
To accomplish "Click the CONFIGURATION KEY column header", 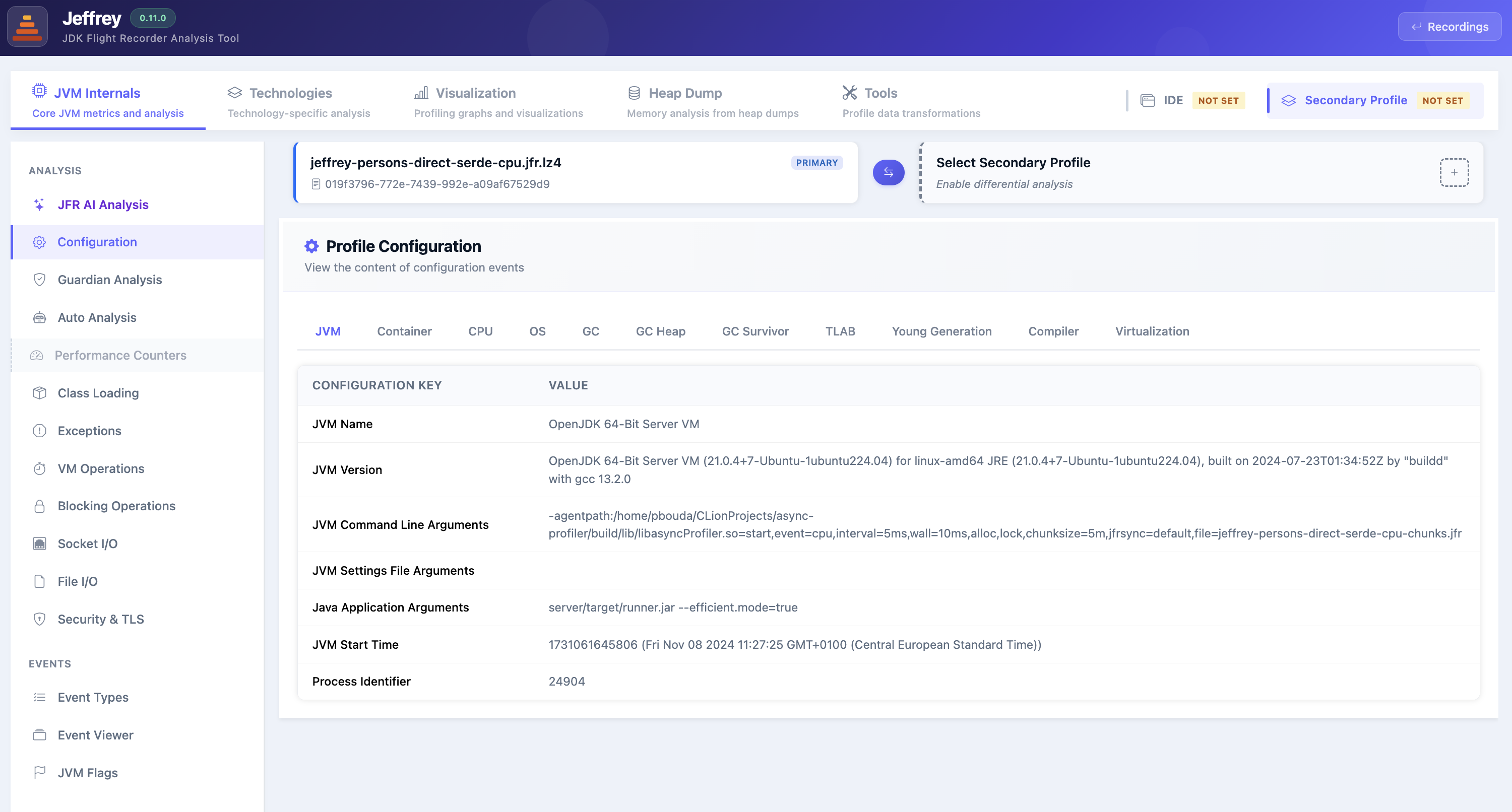I will point(377,385).
